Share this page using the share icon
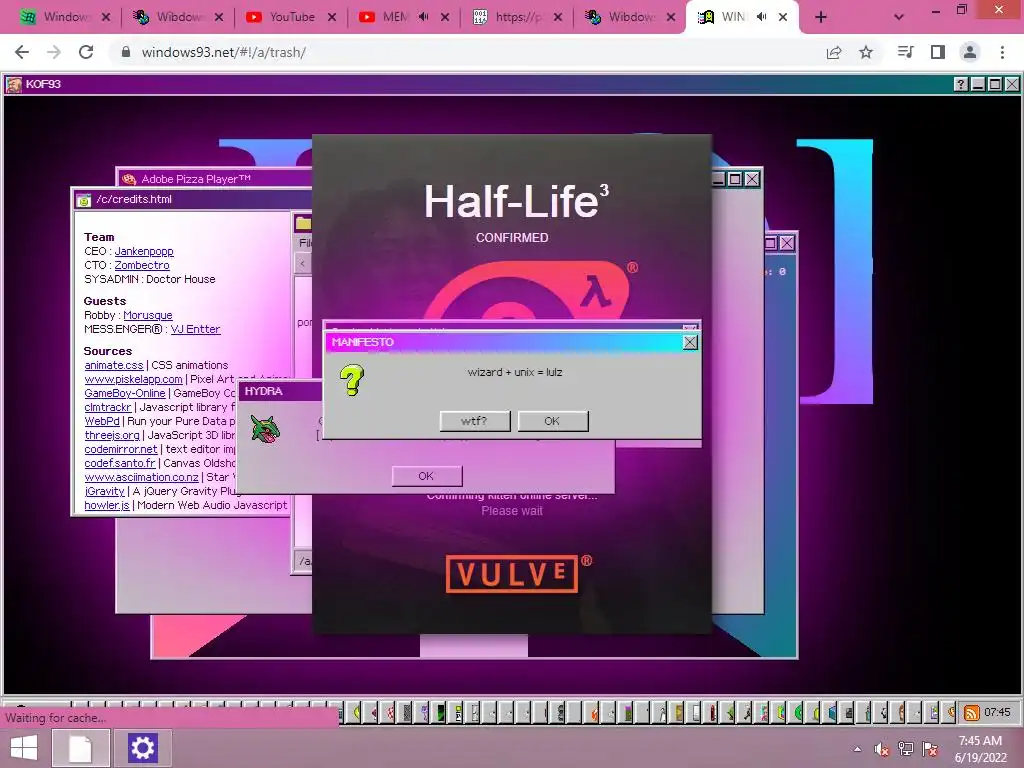The image size is (1024, 768). coord(834,52)
